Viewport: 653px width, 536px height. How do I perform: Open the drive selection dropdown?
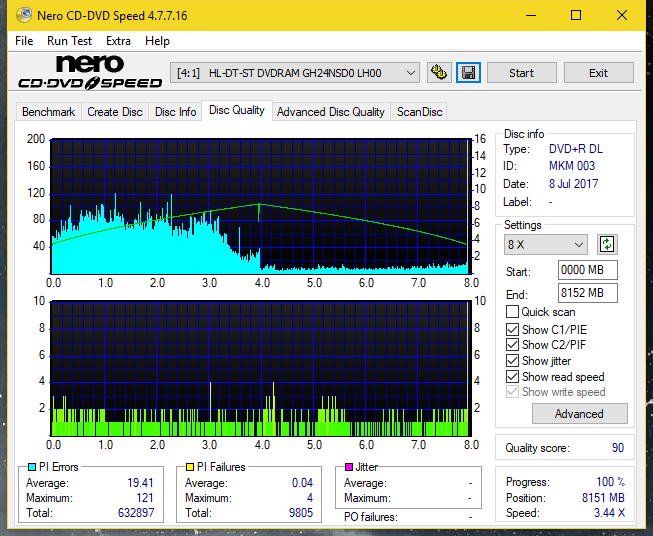click(x=295, y=73)
